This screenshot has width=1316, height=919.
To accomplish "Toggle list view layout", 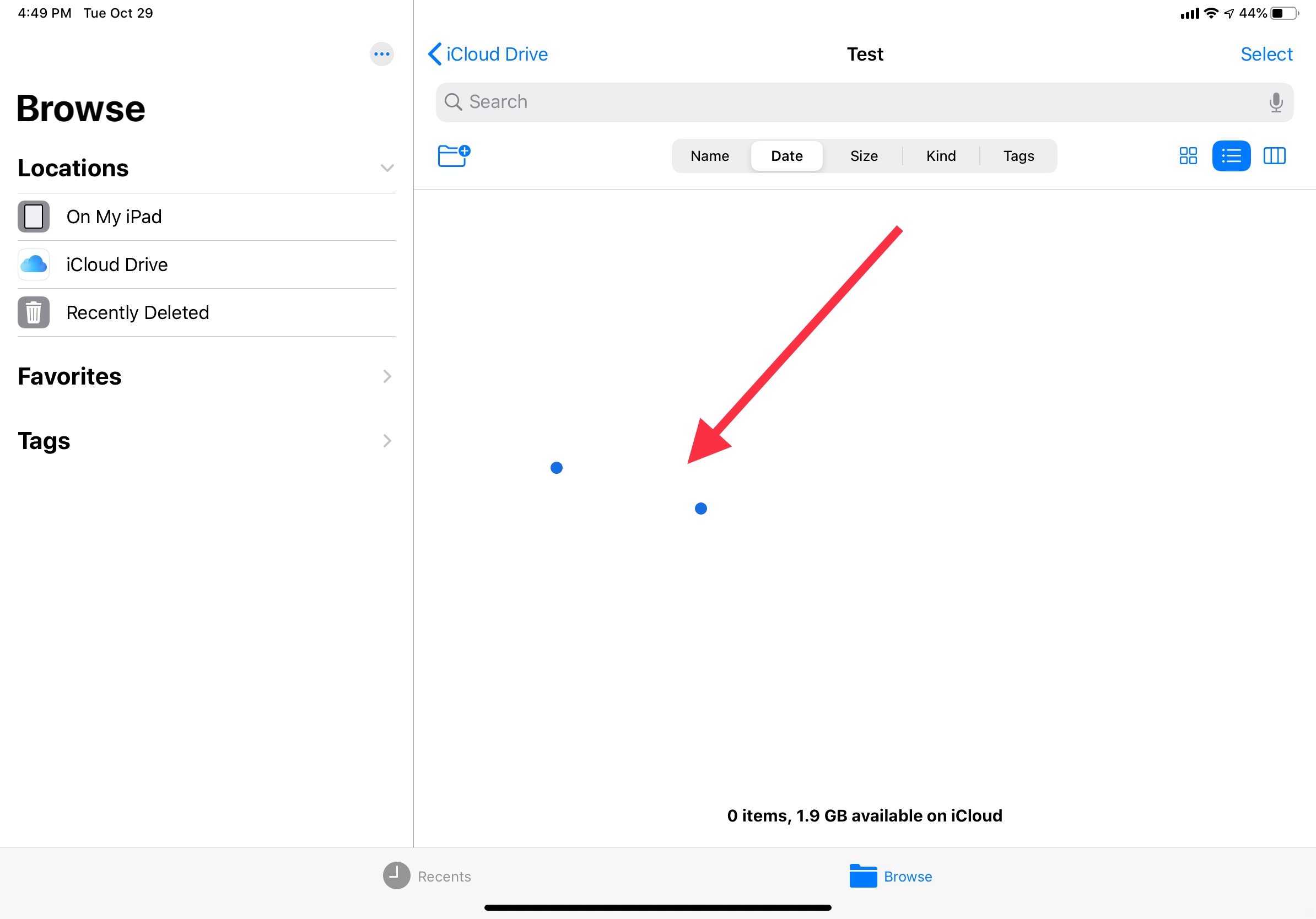I will (1231, 156).
